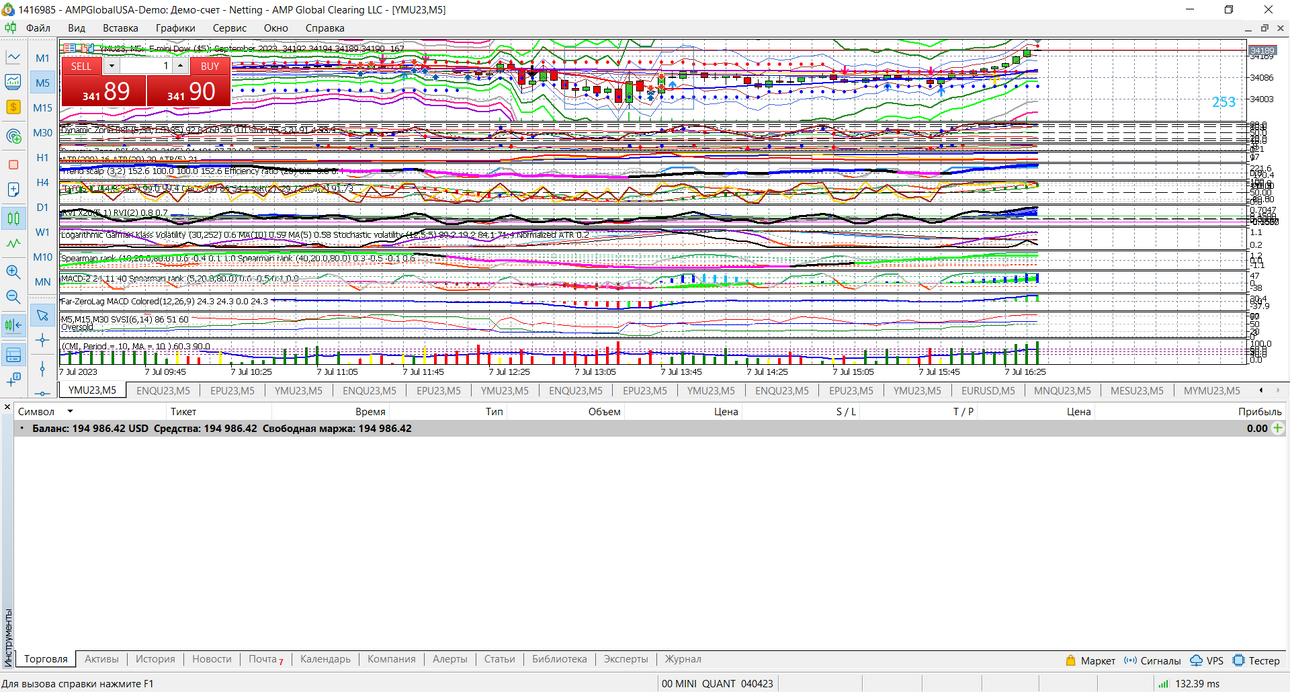Select the green line chart mode icon
The width and height of the screenshot is (1290, 692).
13,242
